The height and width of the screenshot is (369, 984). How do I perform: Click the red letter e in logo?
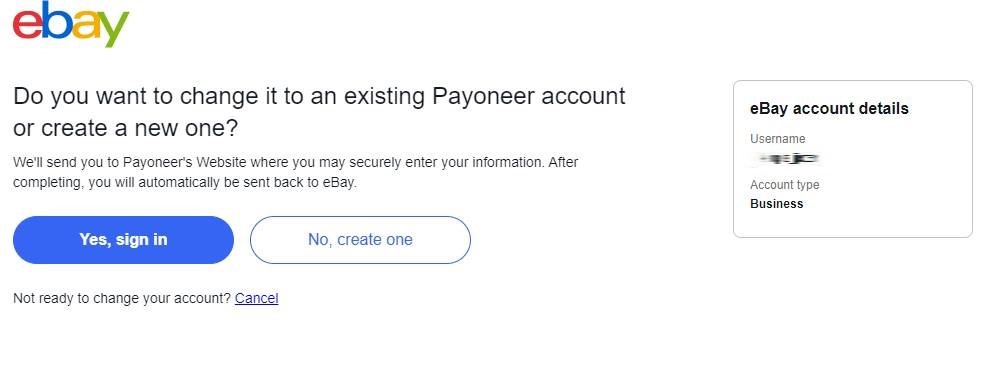click(27, 27)
